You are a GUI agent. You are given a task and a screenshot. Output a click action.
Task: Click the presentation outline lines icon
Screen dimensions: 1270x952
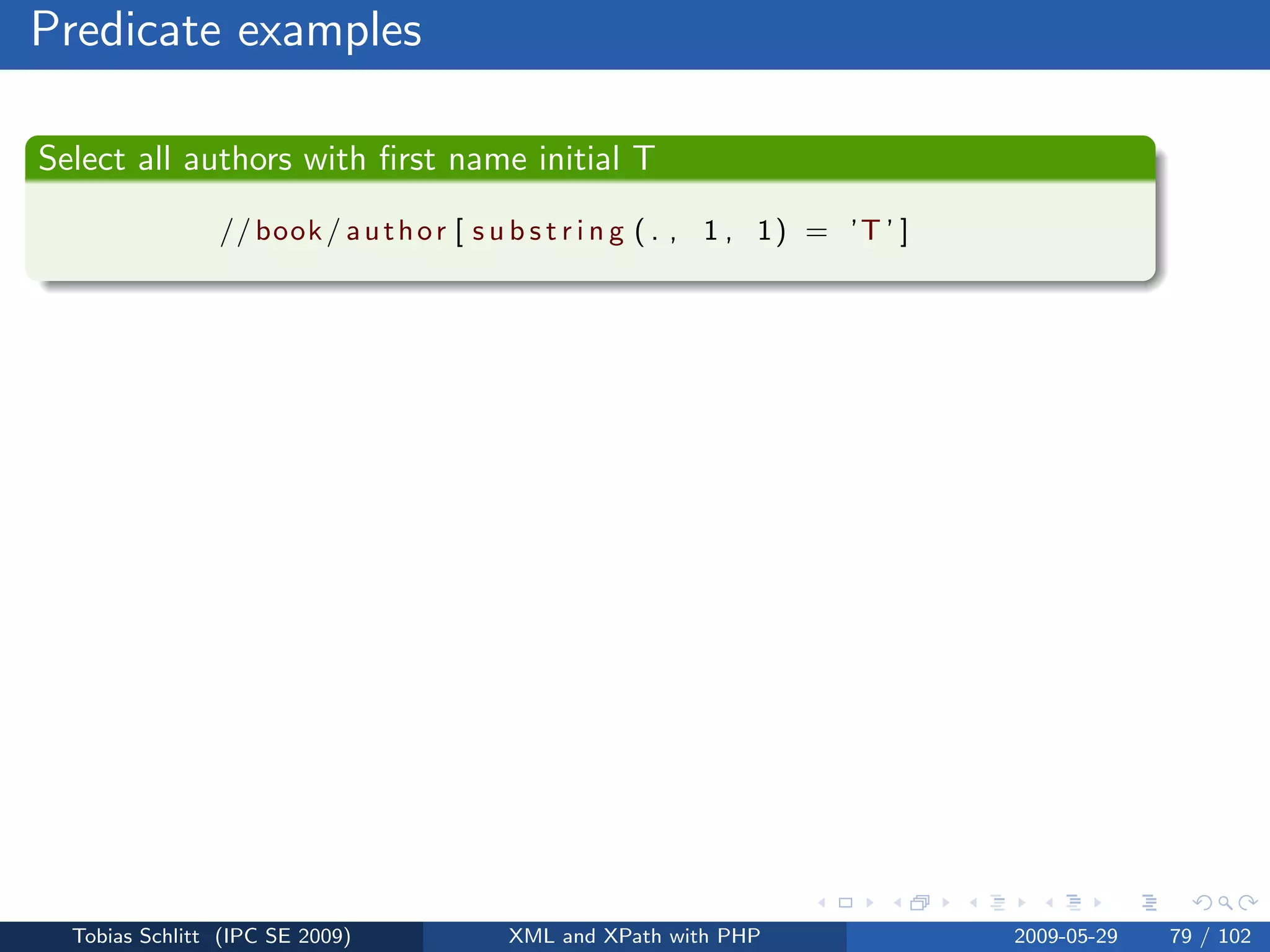pos(1149,903)
